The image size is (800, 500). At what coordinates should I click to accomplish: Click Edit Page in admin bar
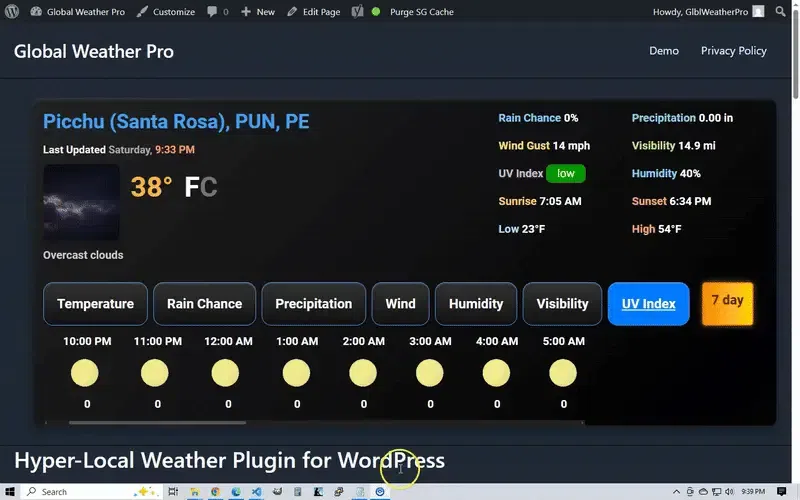(x=314, y=12)
